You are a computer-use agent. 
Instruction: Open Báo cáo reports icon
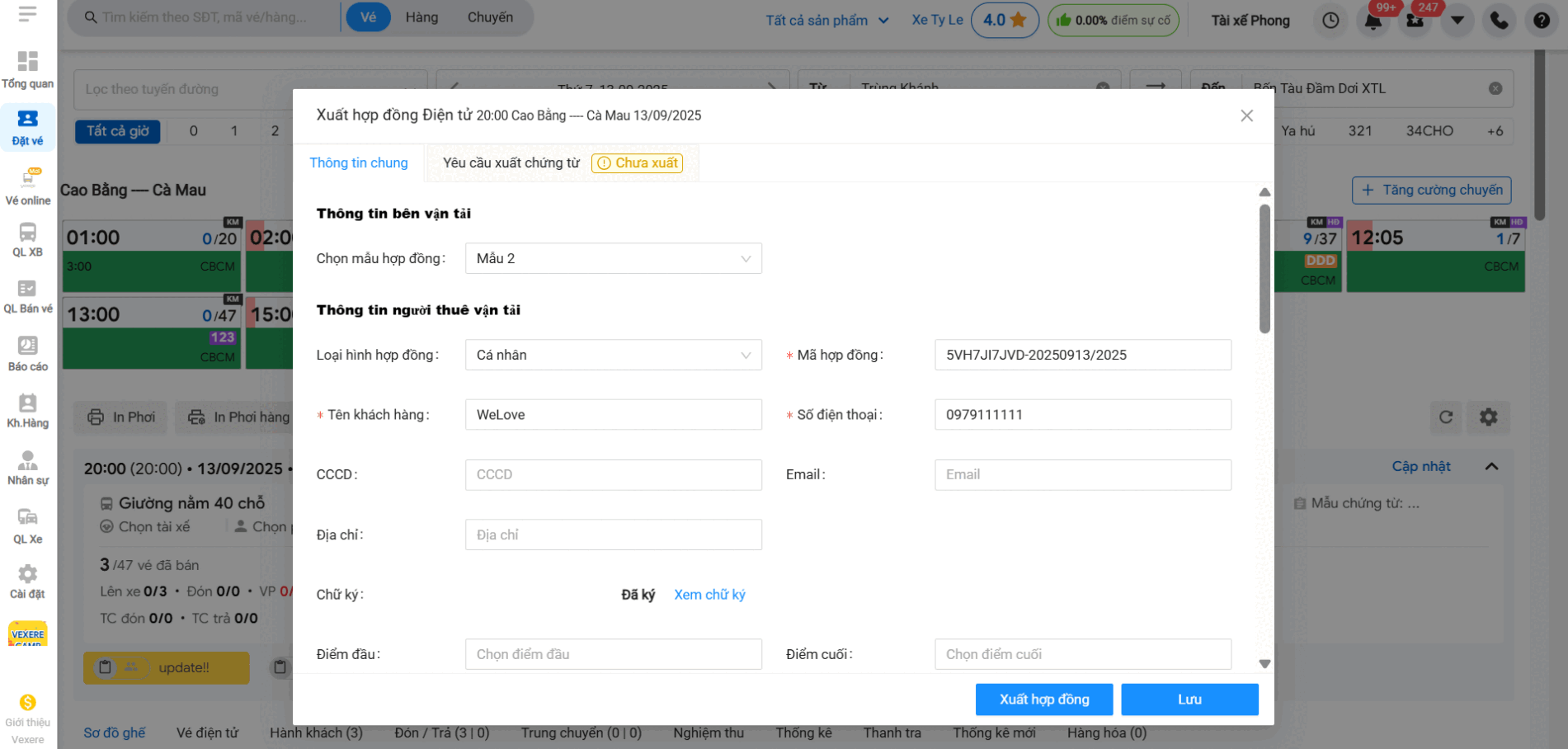(27, 346)
